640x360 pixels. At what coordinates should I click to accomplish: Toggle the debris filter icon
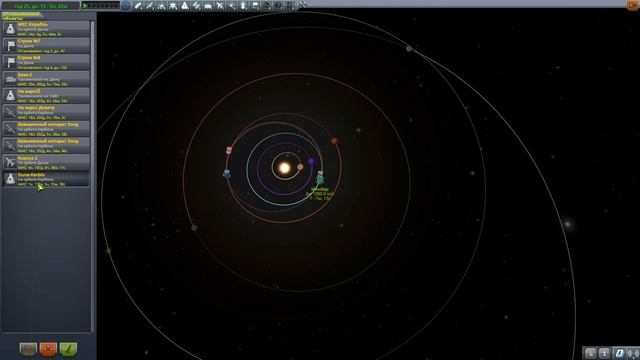[x=138, y=6]
